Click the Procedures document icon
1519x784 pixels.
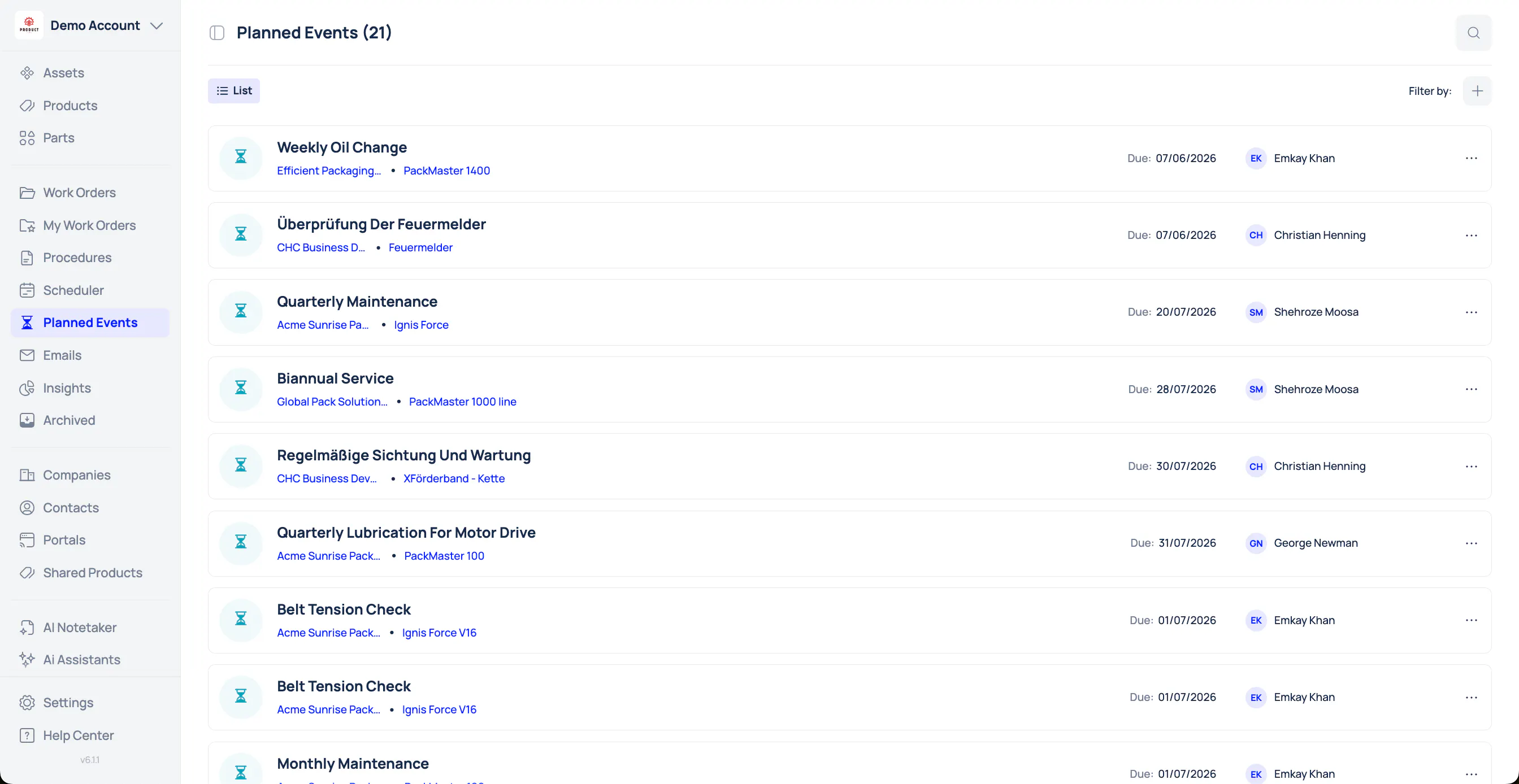(27, 258)
